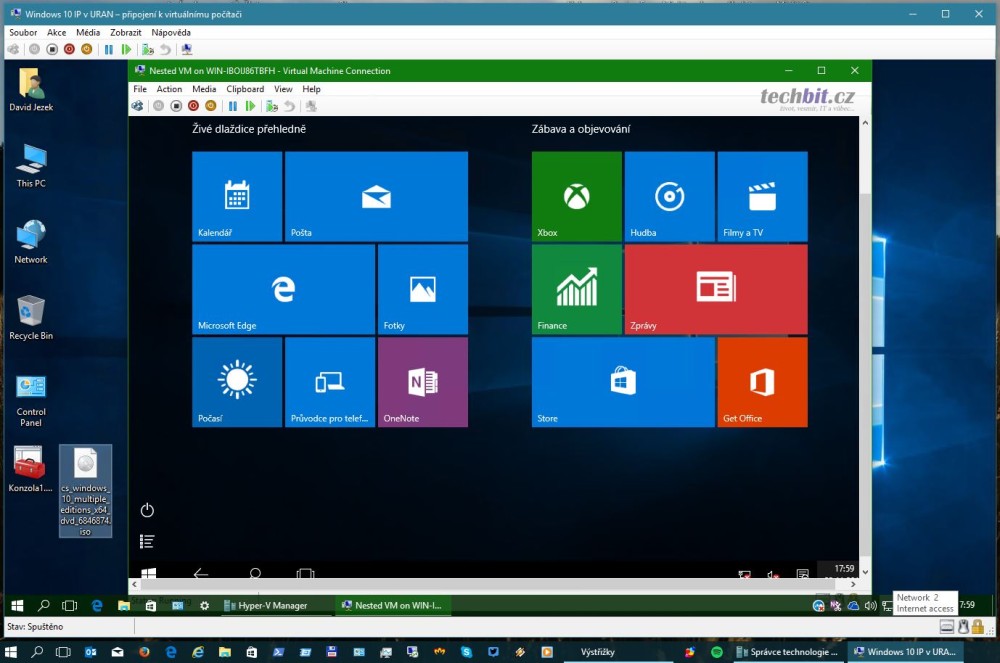Click the green Start icon below Soubor menu
Viewport: 1000px width, 663px height.
click(x=126, y=49)
